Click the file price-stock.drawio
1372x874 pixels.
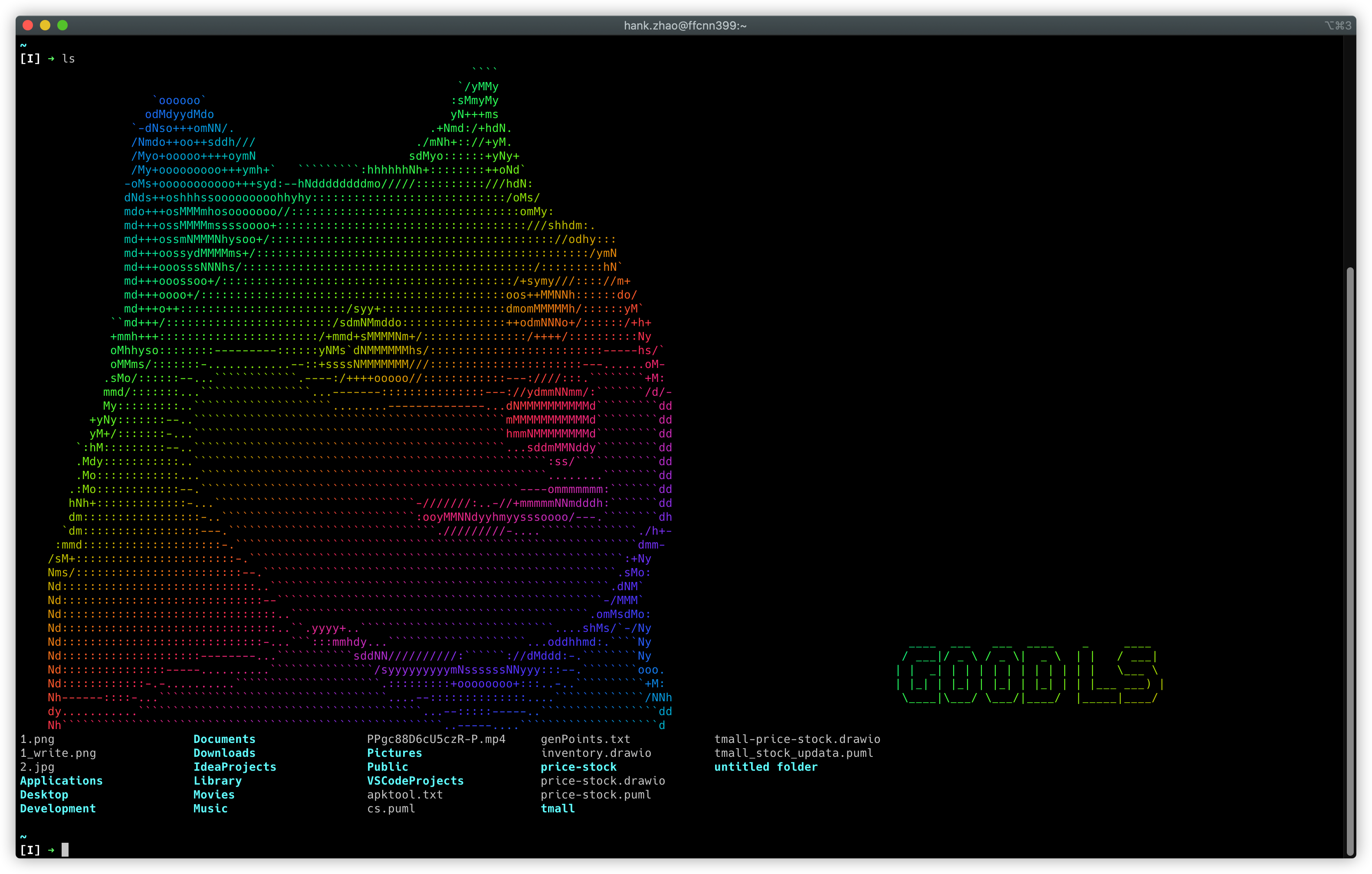[603, 781]
